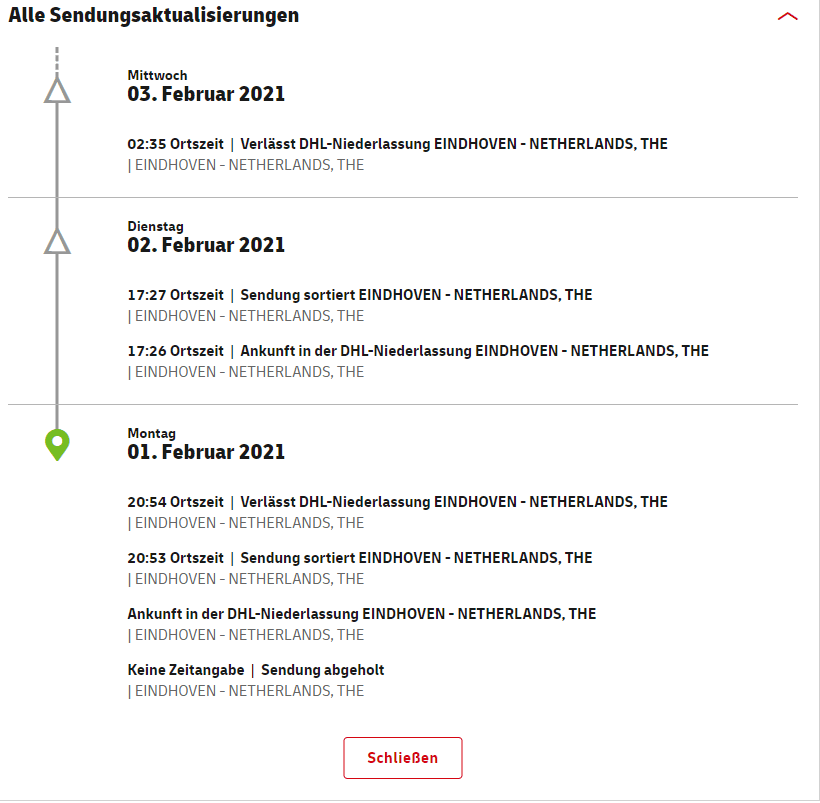Collapse the Alle Sendungsaktualisierungen section chevron
The image size is (820, 803).
(787, 16)
